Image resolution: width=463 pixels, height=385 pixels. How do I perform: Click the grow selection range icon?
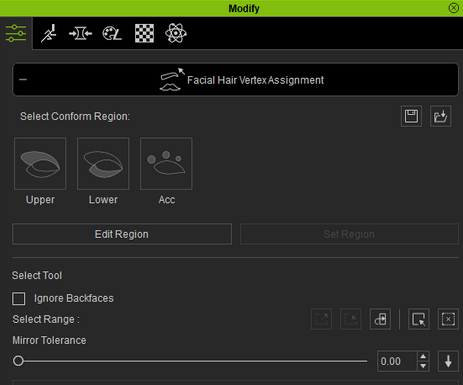tap(321, 319)
